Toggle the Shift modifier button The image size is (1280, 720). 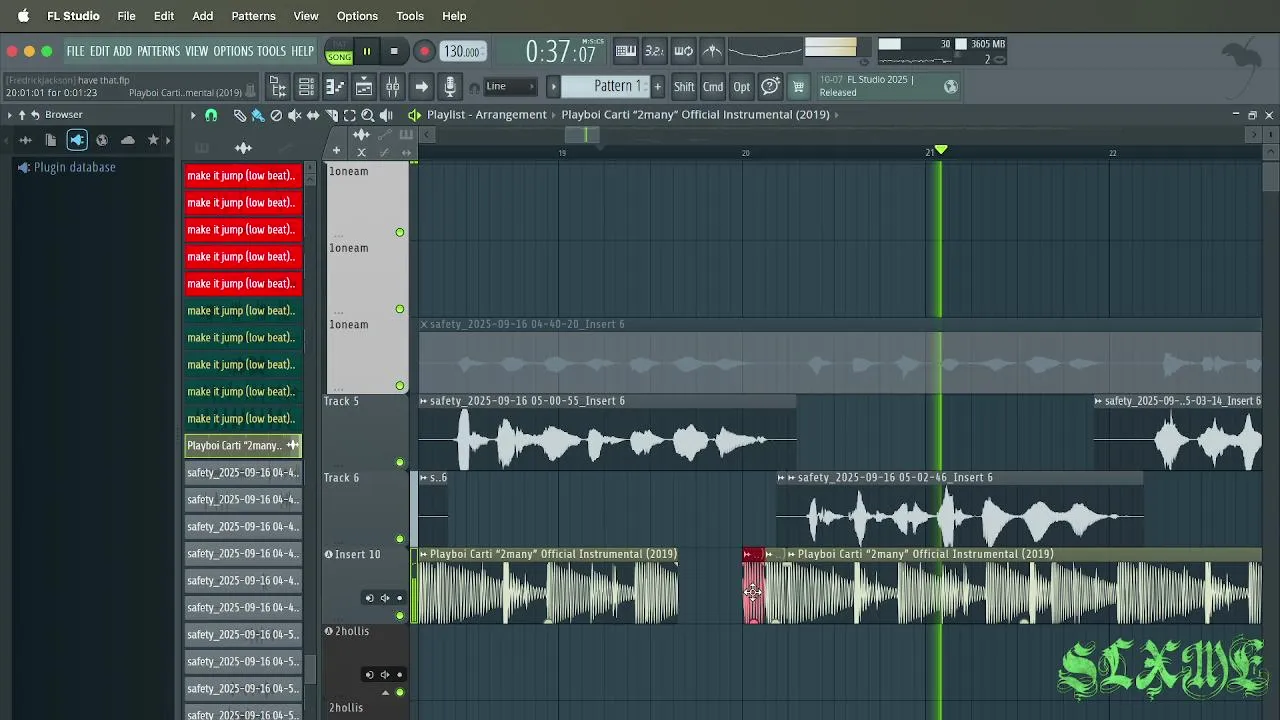(x=684, y=87)
